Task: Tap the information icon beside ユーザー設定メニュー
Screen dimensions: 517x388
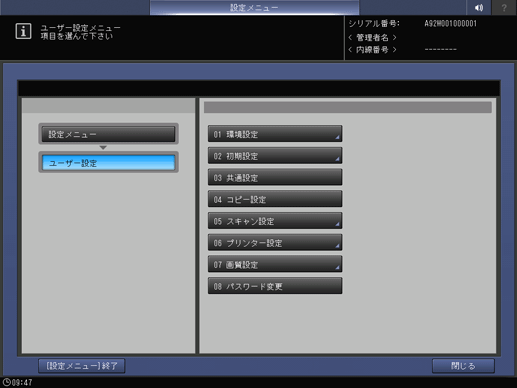Action: coord(23,31)
